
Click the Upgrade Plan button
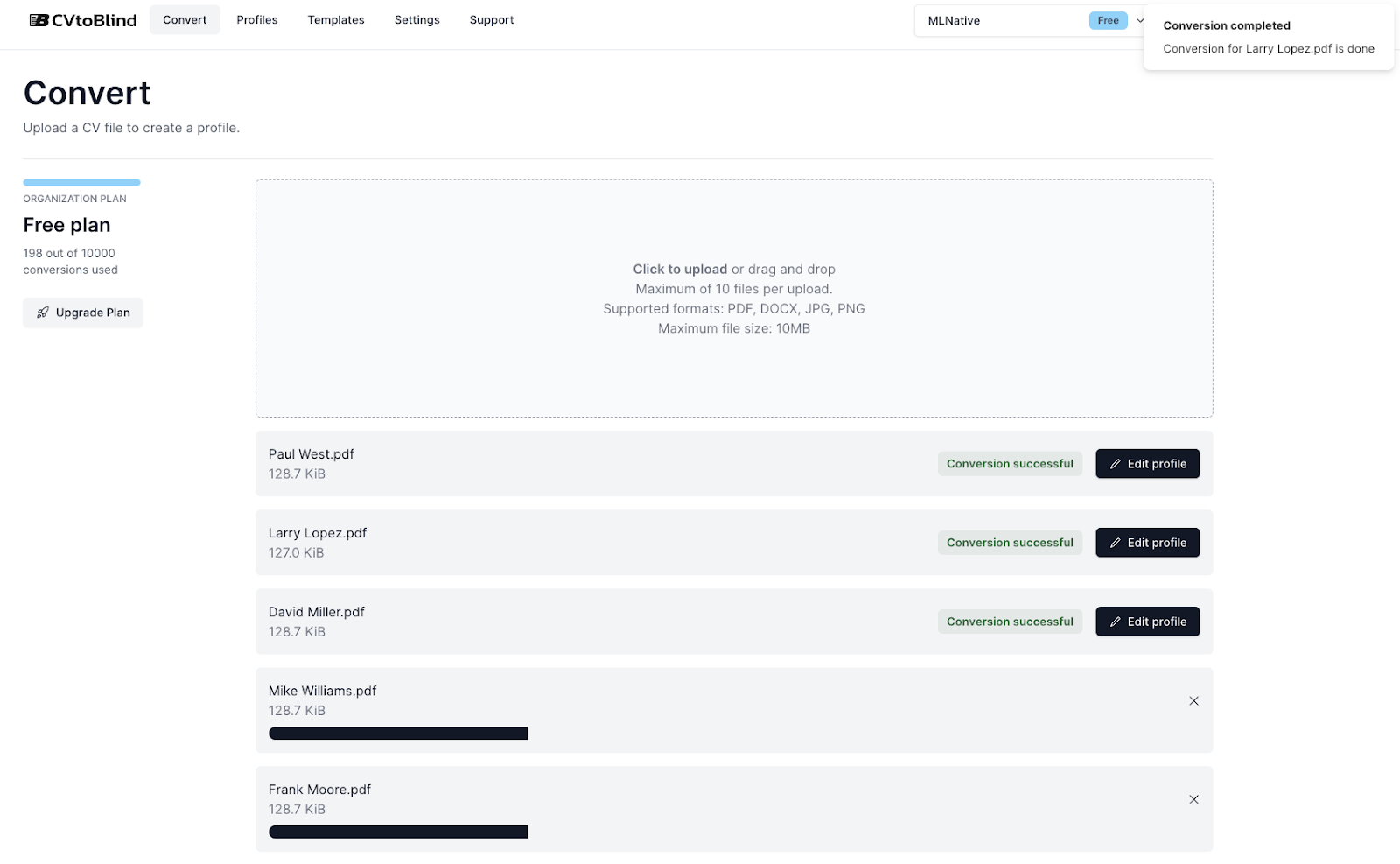[x=83, y=313]
